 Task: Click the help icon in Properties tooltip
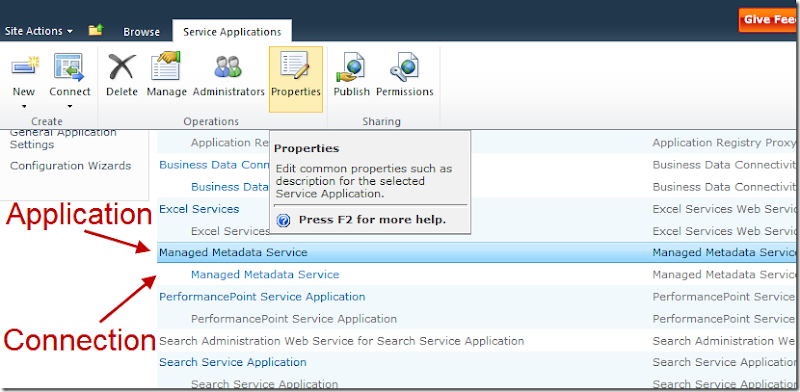(283, 220)
